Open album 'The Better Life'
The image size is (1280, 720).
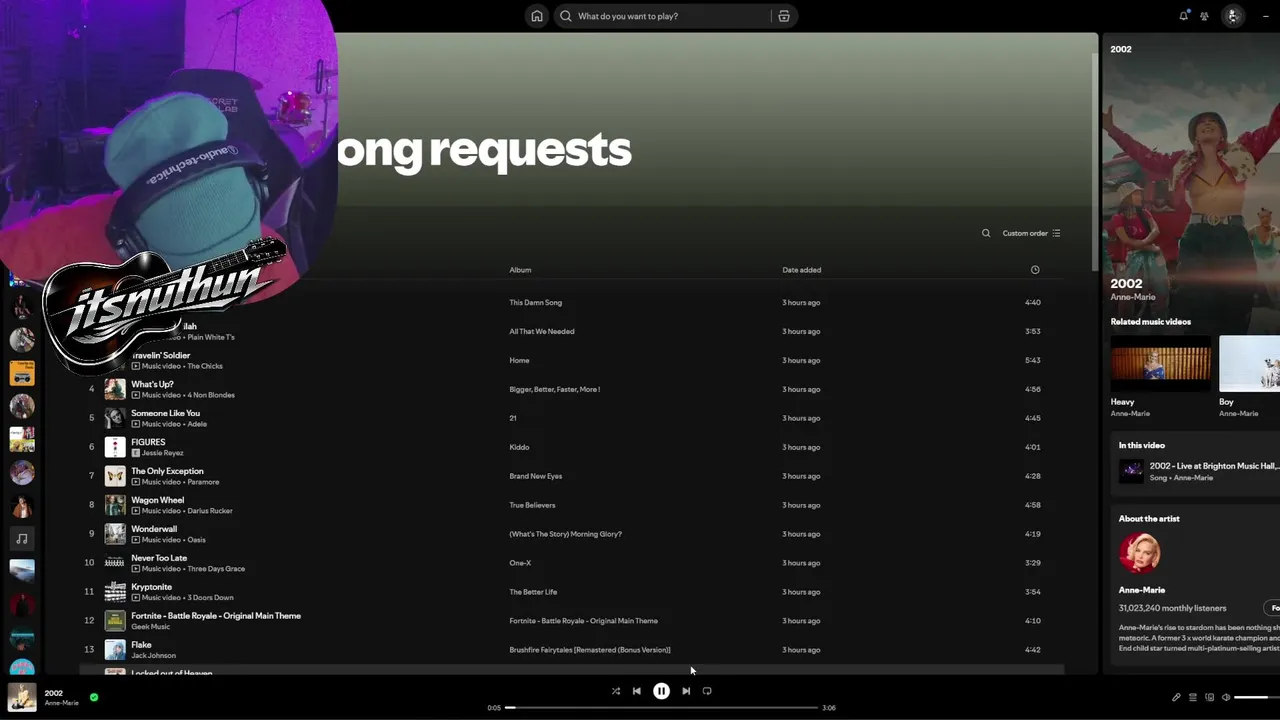(533, 592)
